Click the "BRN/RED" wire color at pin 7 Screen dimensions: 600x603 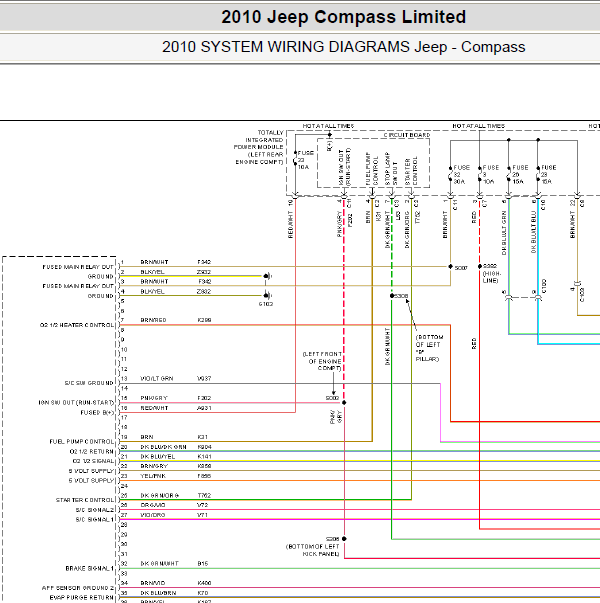153,320
